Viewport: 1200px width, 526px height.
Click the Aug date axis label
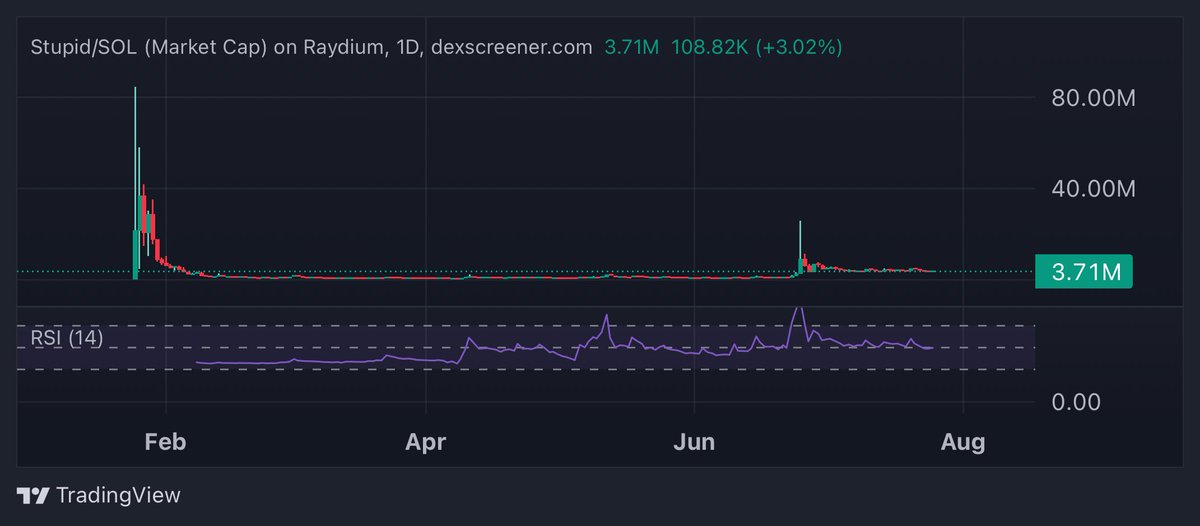click(962, 441)
